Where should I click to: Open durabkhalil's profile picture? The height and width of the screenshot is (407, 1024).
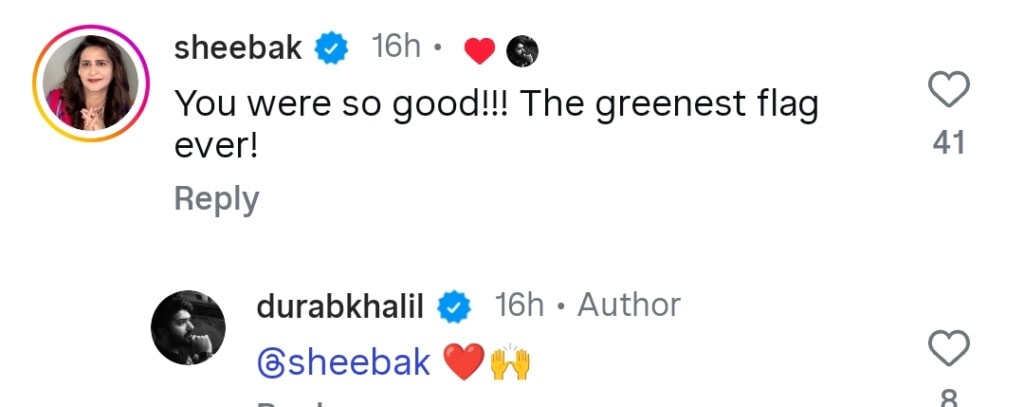tap(188, 328)
